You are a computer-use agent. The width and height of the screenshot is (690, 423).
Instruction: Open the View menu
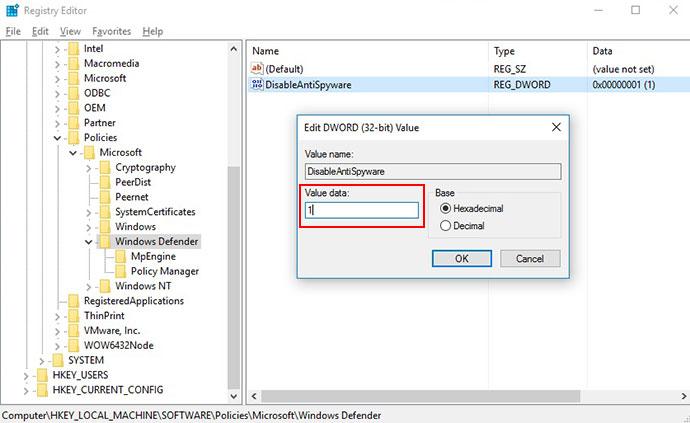70,31
